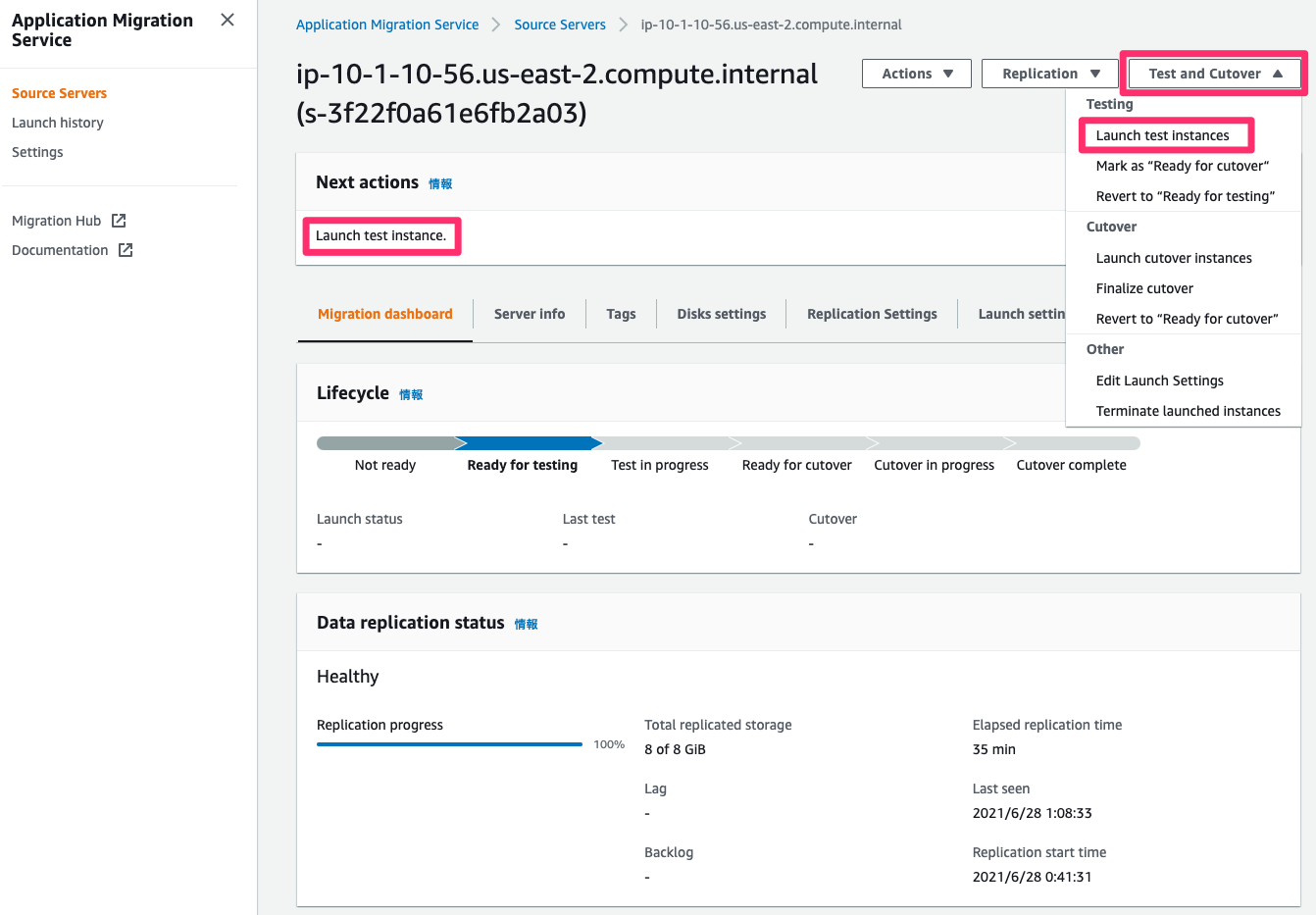The height and width of the screenshot is (915, 1316).
Task: Click Ready for cutover lifecycle step
Action: pos(797,465)
